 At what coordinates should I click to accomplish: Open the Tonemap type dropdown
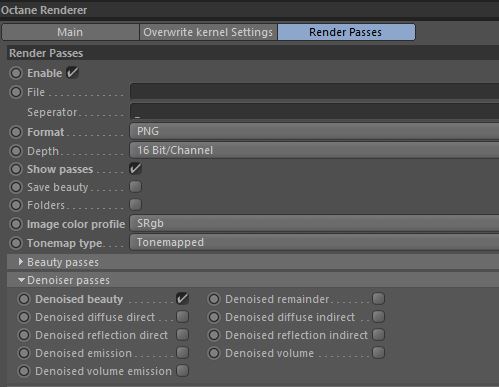point(314,242)
